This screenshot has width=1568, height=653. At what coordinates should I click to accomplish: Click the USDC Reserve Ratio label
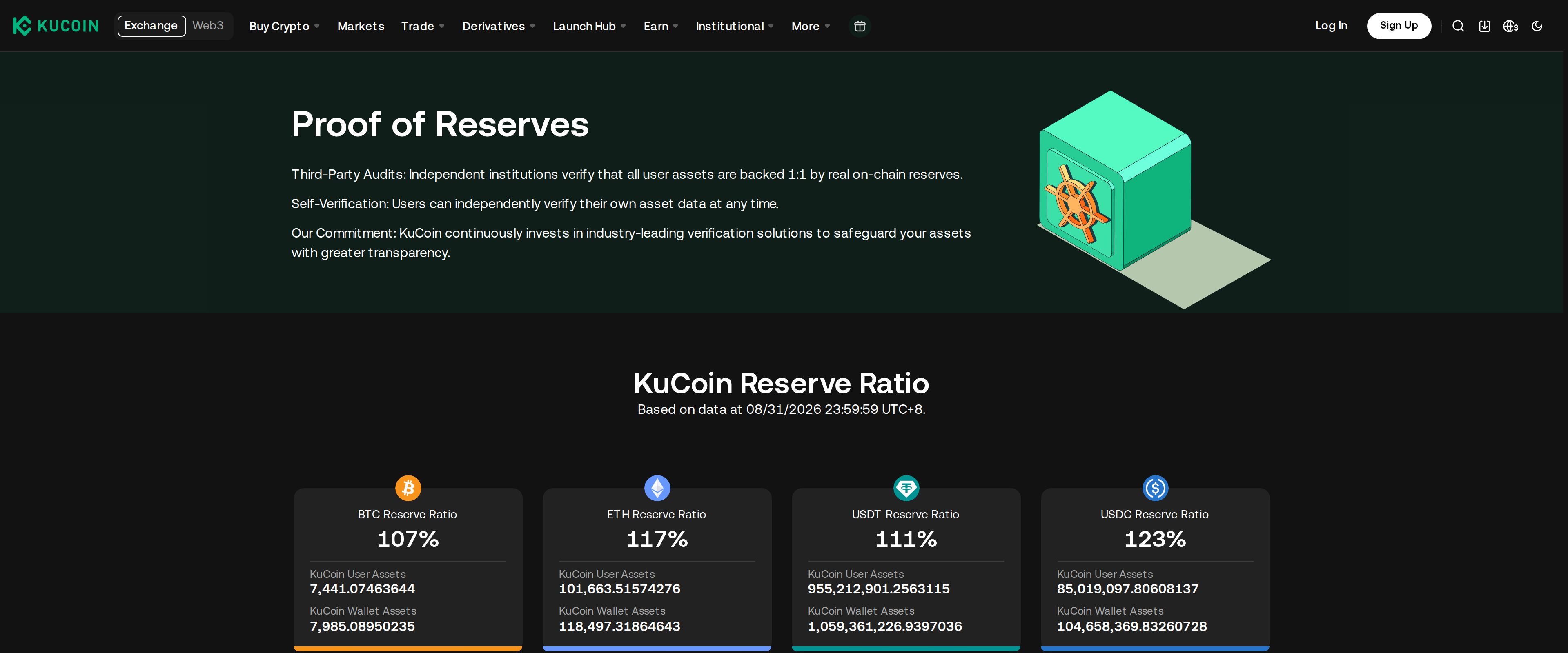1154,514
